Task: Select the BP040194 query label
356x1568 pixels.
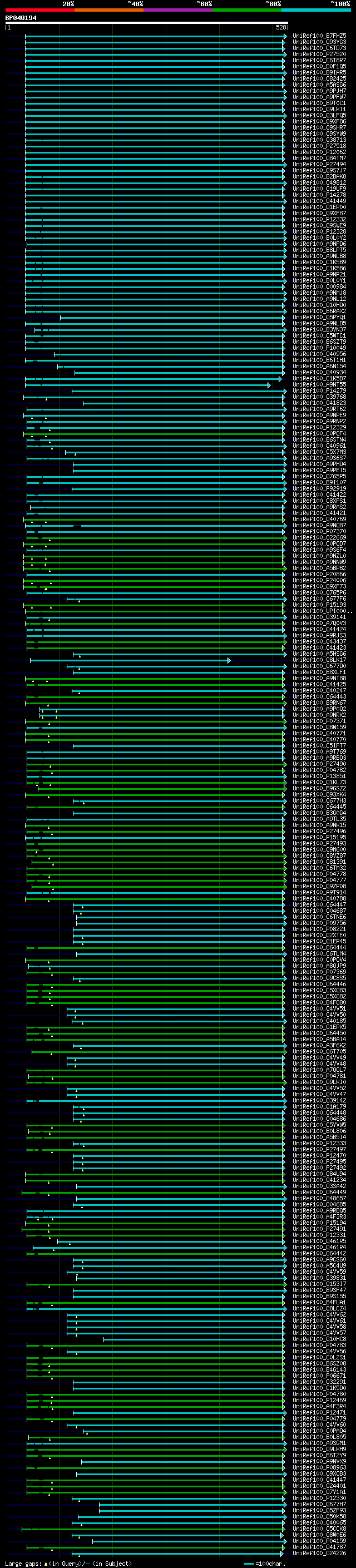Action: click(x=21, y=18)
